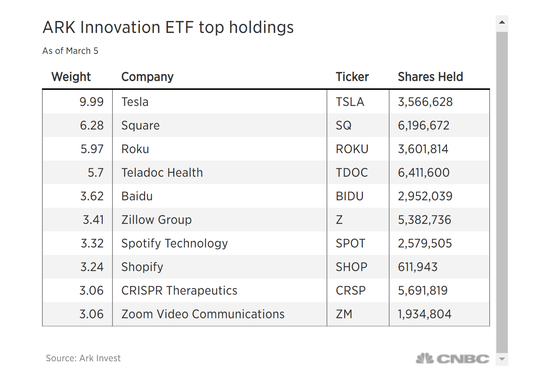Click the Source: Ark Invest text
Viewport: 550px width, 380px height.
(x=83, y=358)
